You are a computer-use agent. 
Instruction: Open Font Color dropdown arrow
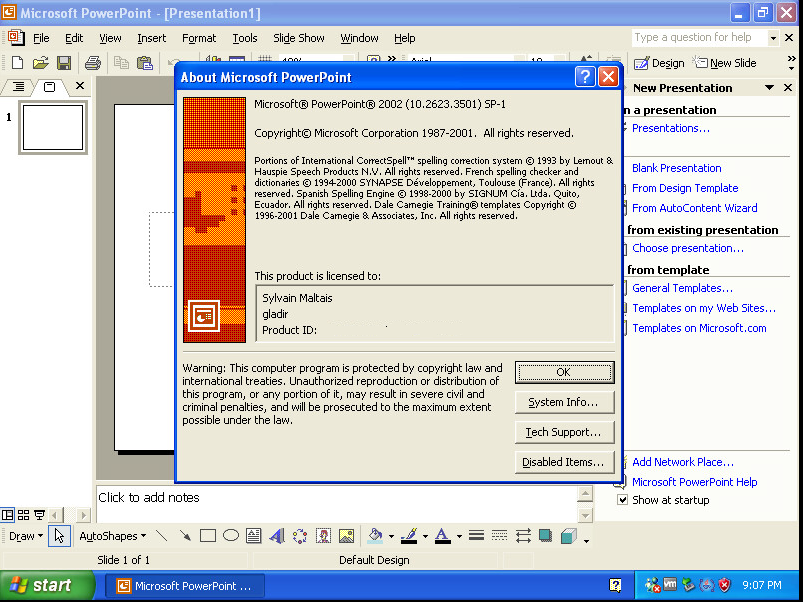[459, 536]
